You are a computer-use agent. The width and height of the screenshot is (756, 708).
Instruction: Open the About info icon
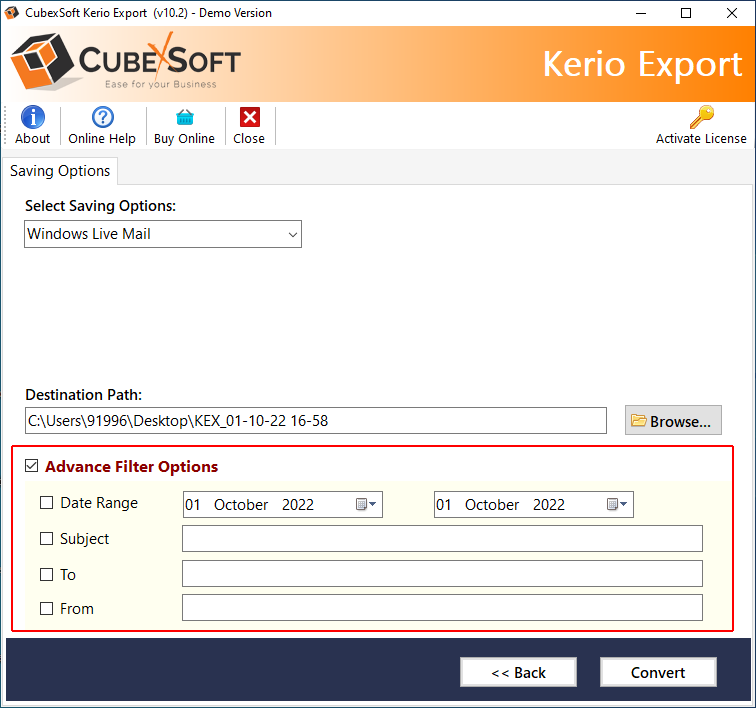coord(33,117)
